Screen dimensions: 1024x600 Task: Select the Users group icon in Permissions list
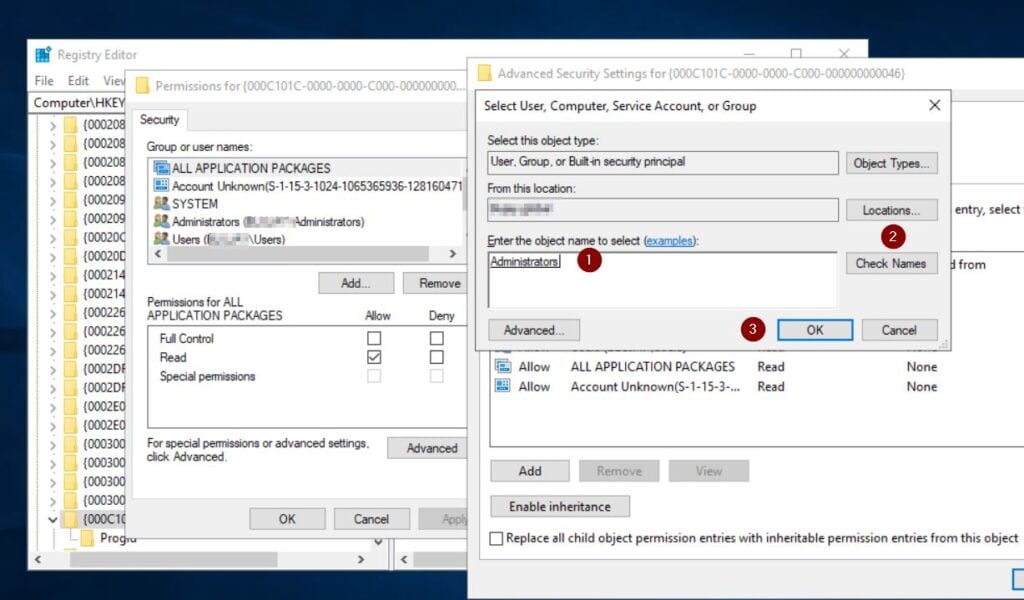point(161,239)
